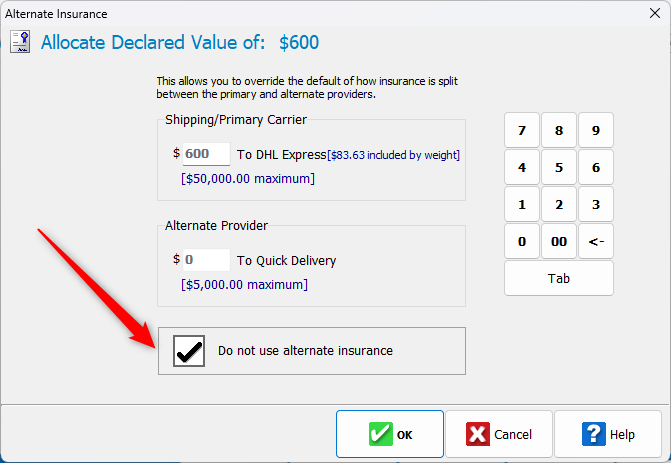Focus the DHL Express amount field
Viewport: 671px width, 463px height.
tap(205, 154)
